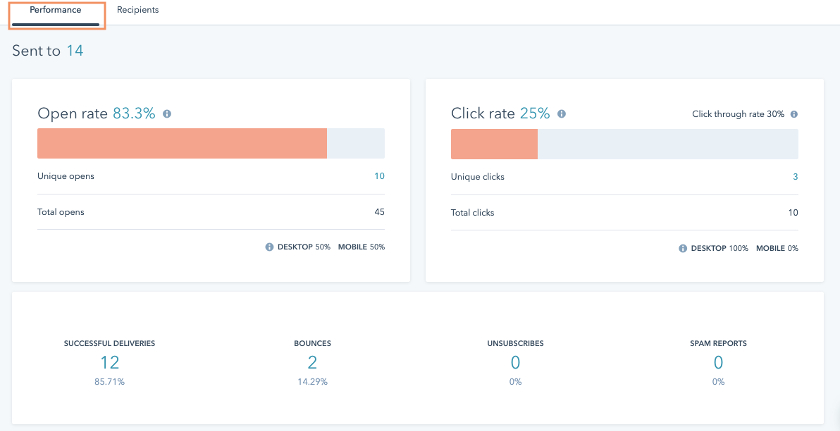Open the Unique clicks count 3
The image size is (840, 431).
point(796,177)
